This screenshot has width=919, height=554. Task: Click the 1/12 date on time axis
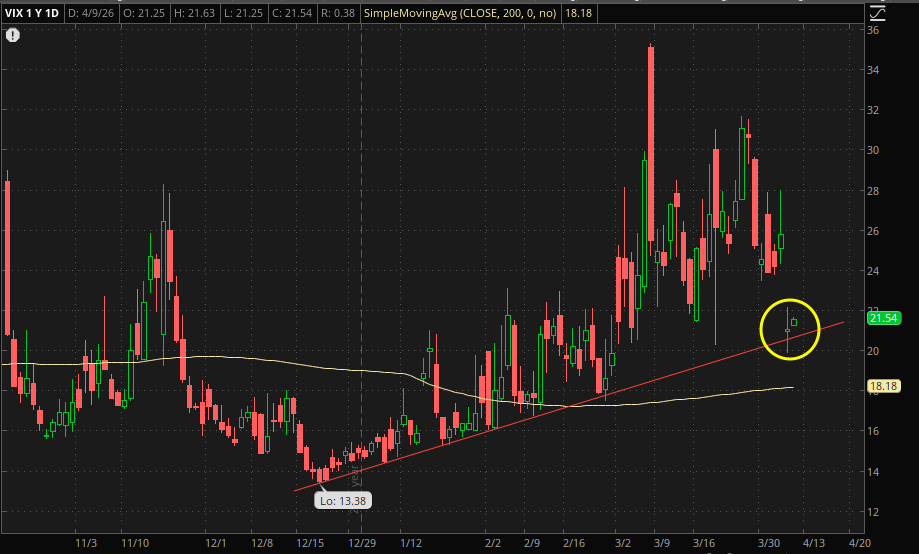click(411, 543)
